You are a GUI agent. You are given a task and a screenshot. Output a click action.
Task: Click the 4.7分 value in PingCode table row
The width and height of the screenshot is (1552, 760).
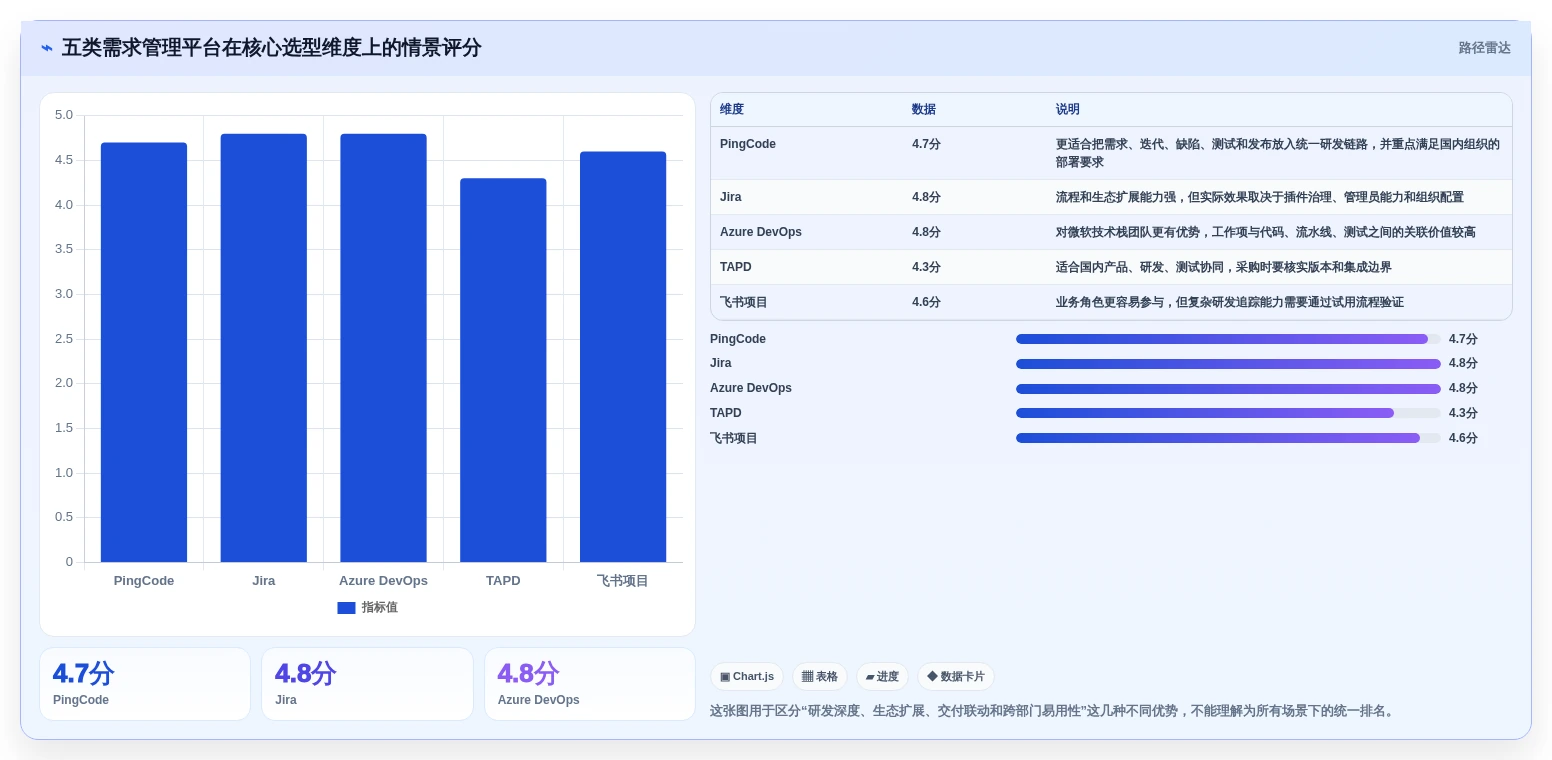[x=926, y=144]
